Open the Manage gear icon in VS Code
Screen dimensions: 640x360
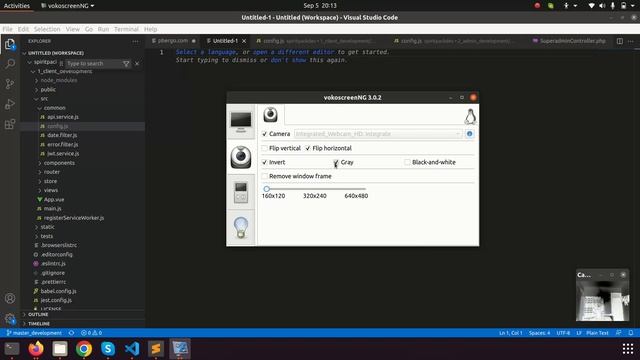[x=10, y=318]
